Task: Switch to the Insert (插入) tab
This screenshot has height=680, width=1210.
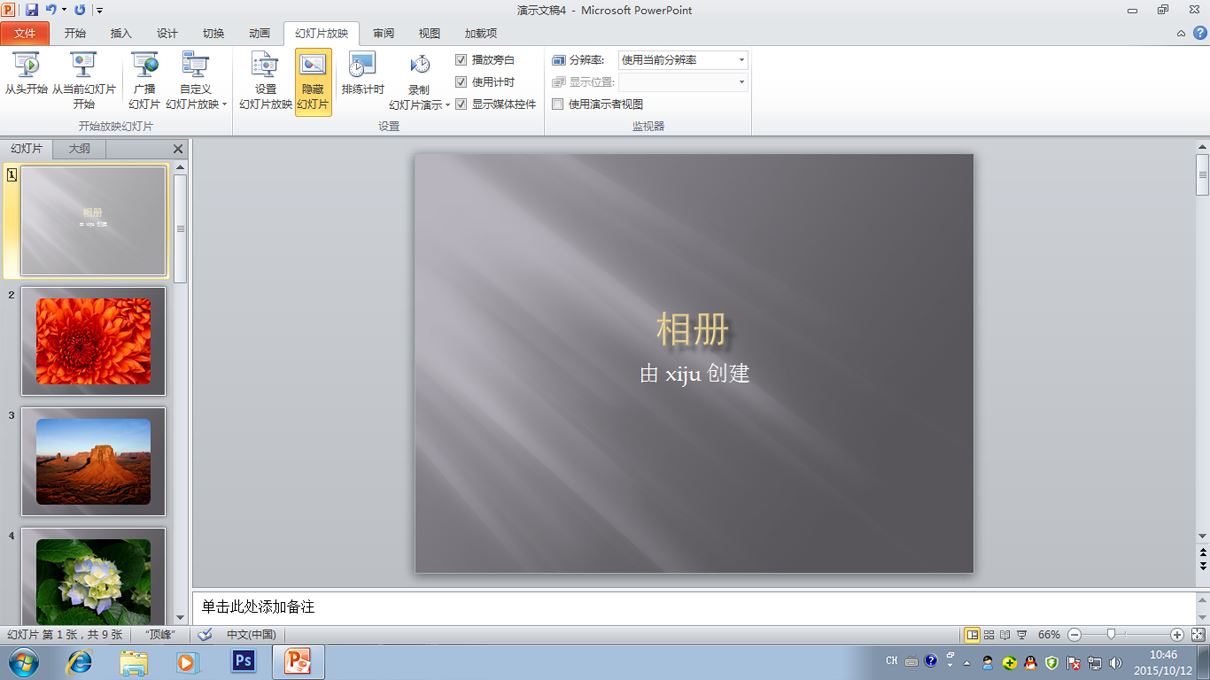Action: click(x=121, y=33)
